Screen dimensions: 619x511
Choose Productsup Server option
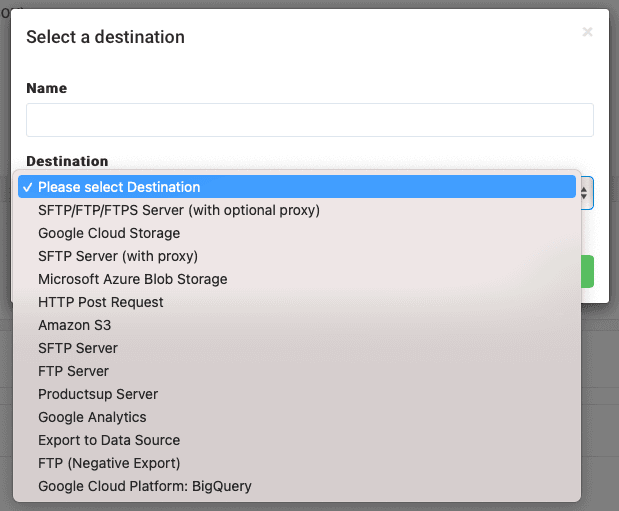(x=98, y=394)
